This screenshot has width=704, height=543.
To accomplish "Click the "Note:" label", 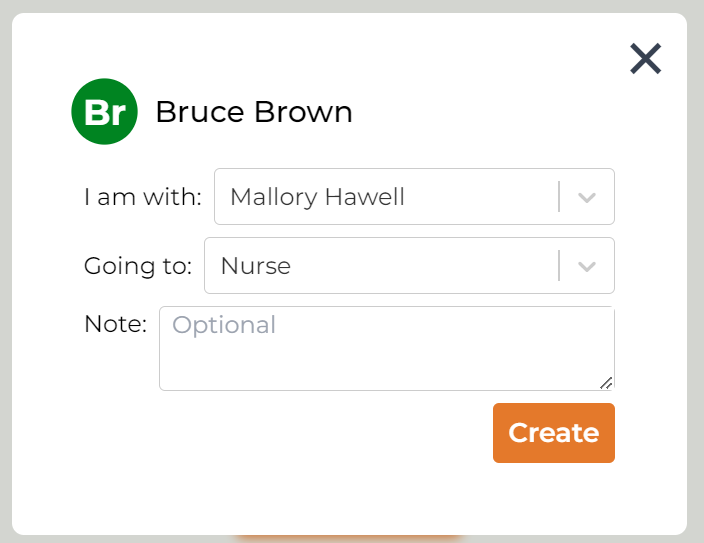I will point(115,324).
